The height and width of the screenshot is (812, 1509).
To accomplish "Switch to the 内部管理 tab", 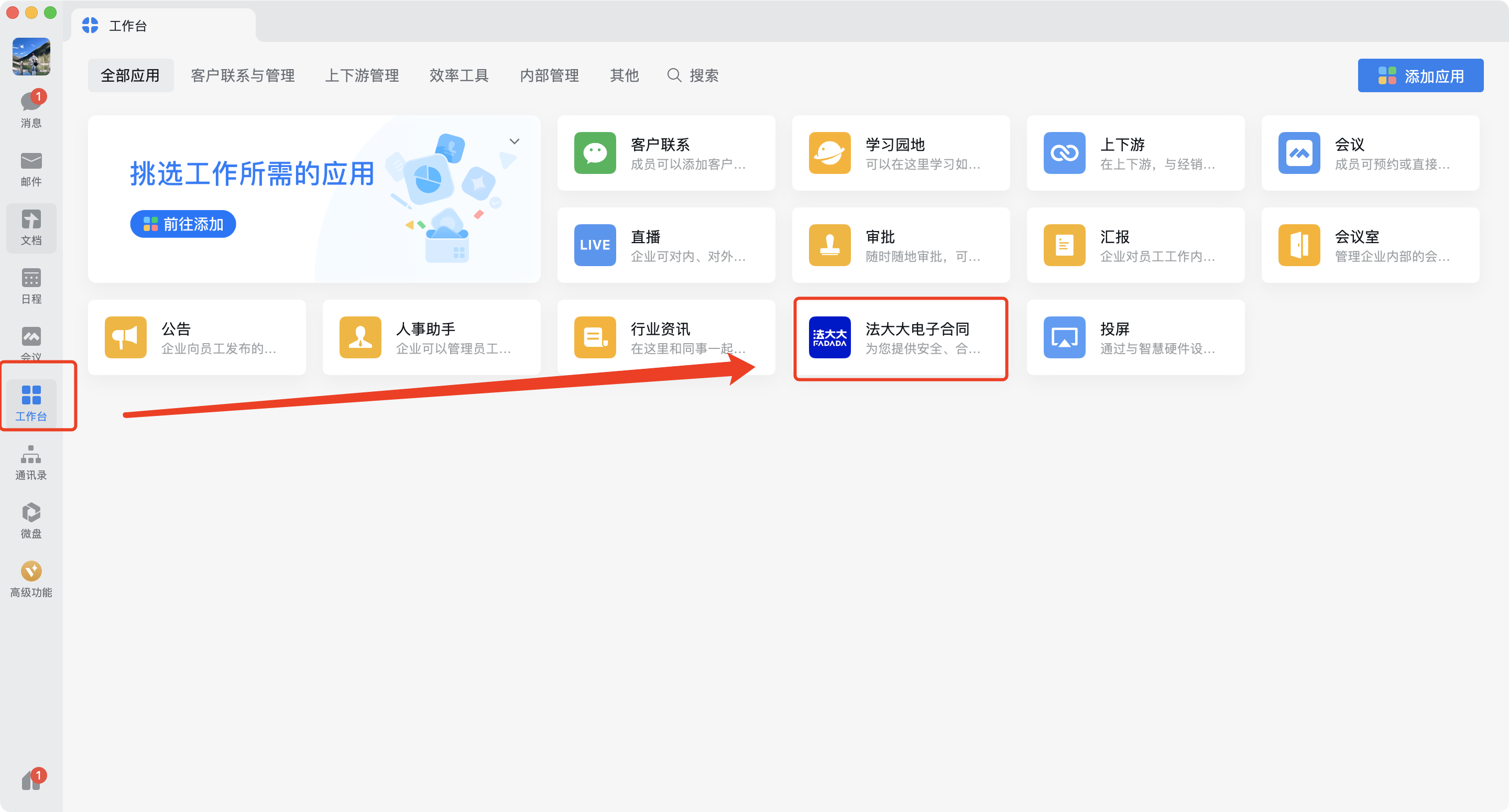I will 550,75.
